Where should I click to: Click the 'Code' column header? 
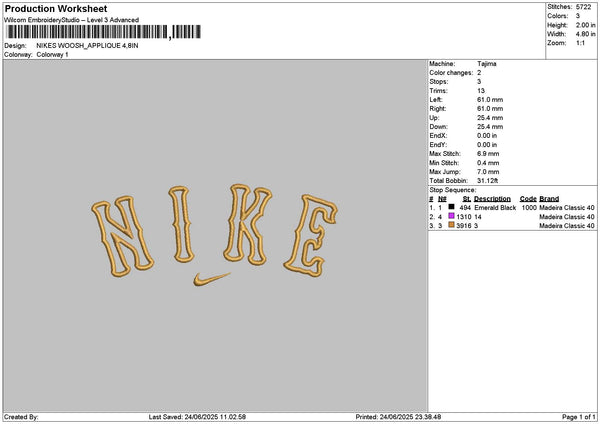pyautogui.click(x=528, y=199)
